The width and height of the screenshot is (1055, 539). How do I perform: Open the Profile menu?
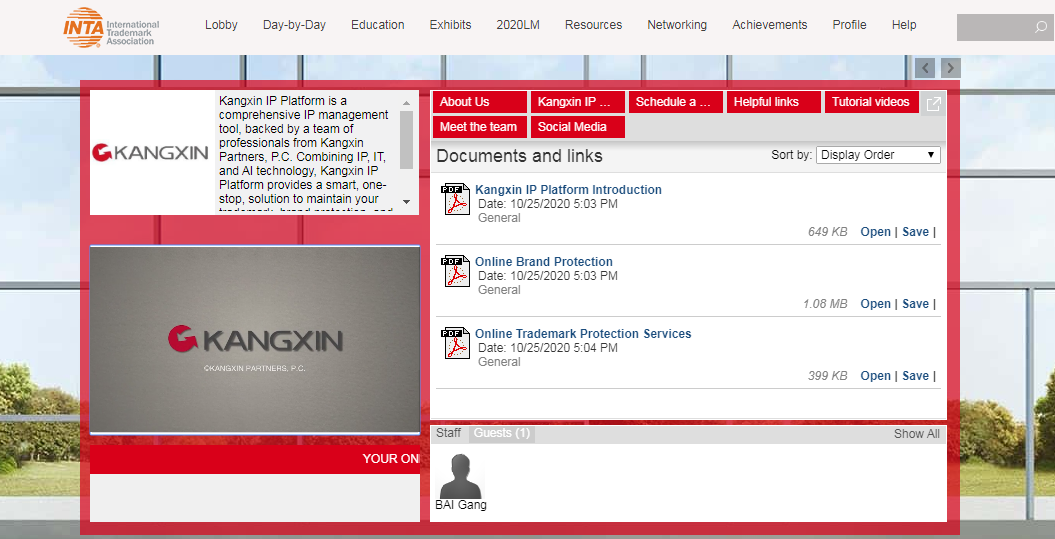(x=849, y=25)
